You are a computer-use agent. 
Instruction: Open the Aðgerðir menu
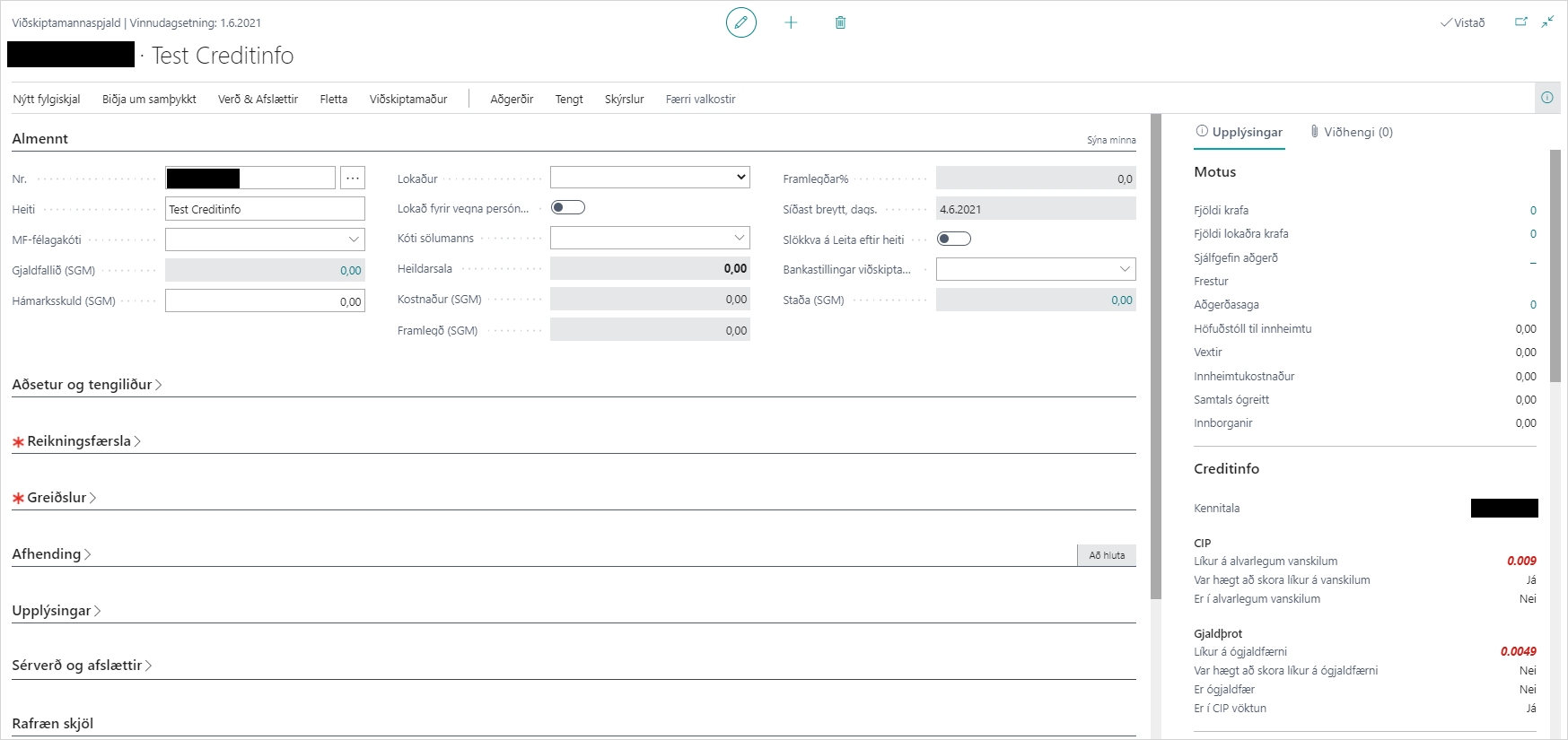(512, 100)
